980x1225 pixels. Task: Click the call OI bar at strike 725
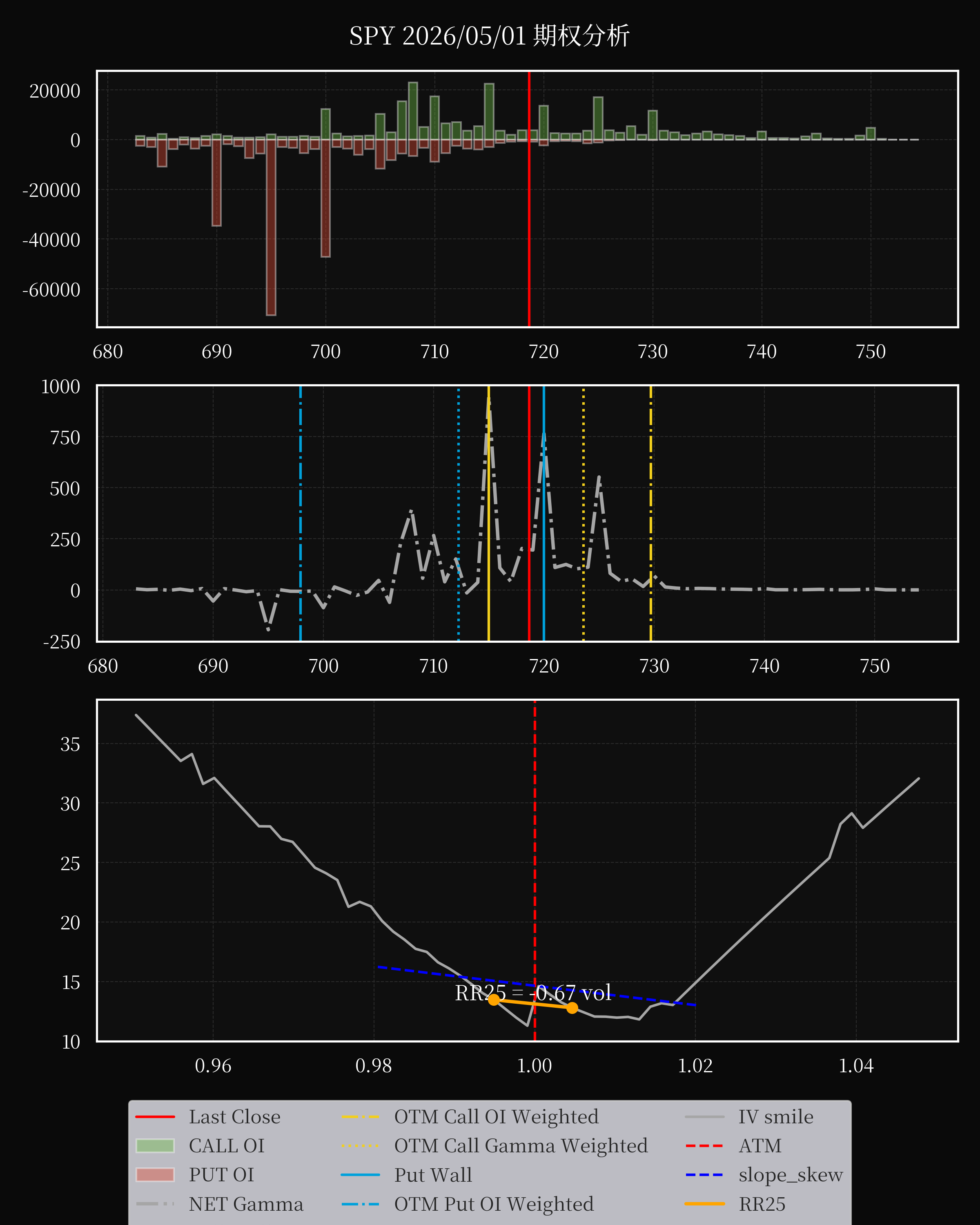pyautogui.click(x=598, y=118)
